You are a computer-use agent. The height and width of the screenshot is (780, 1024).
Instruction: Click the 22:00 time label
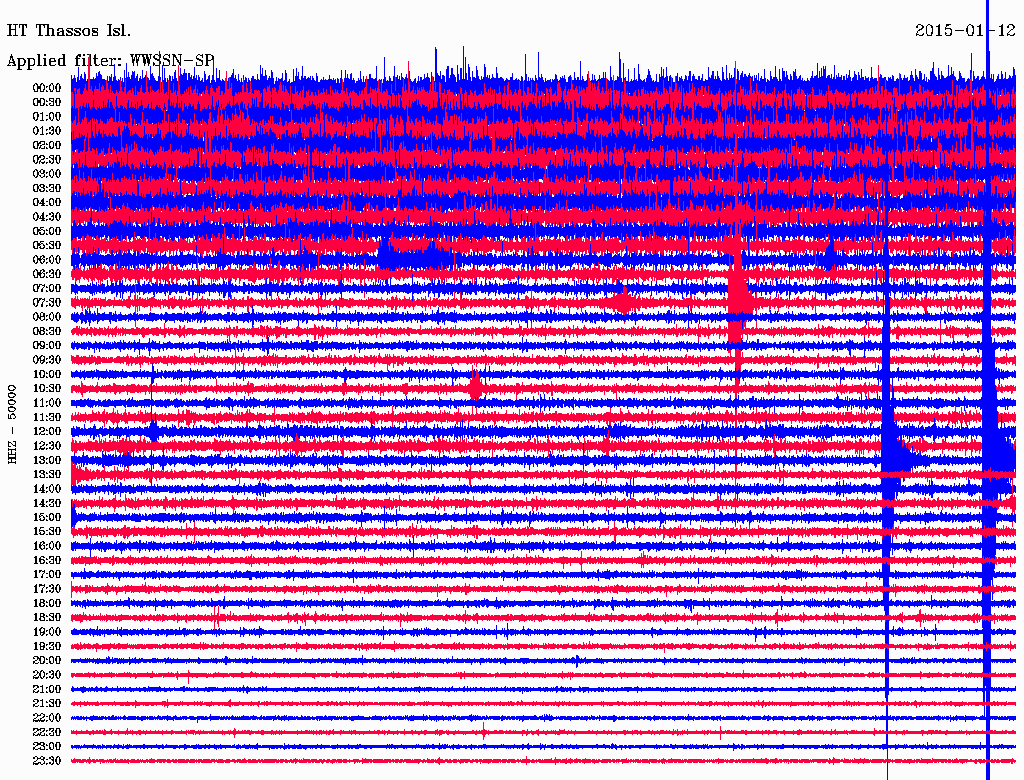click(47, 718)
